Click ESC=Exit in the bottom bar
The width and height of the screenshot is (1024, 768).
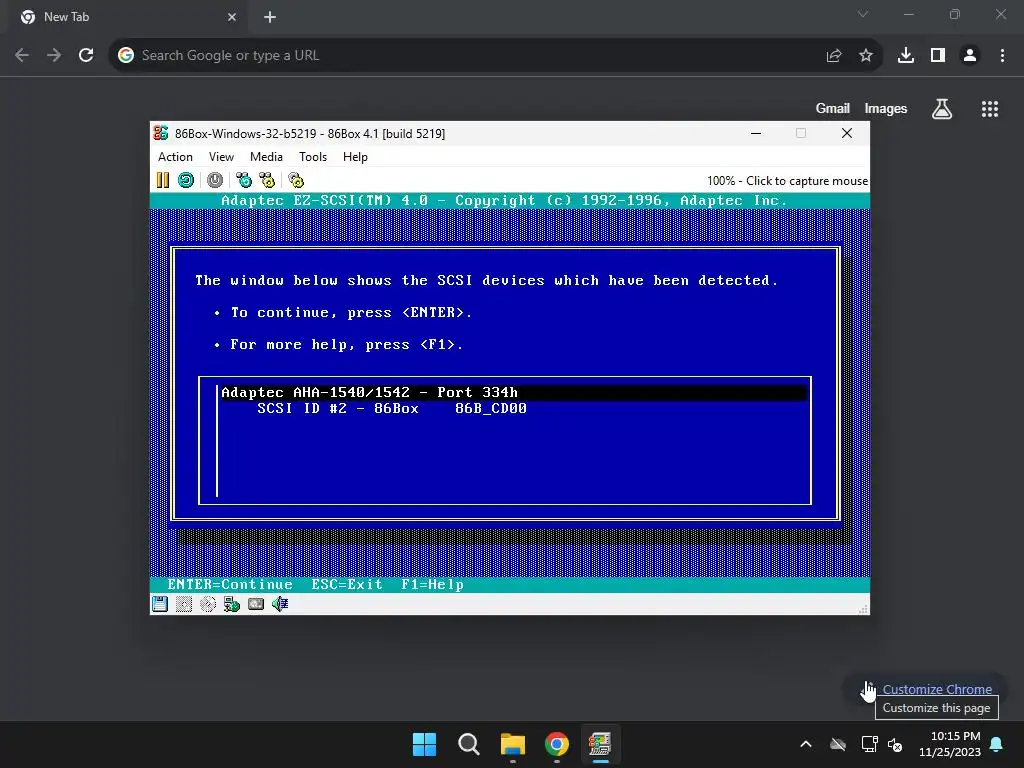[347, 584]
